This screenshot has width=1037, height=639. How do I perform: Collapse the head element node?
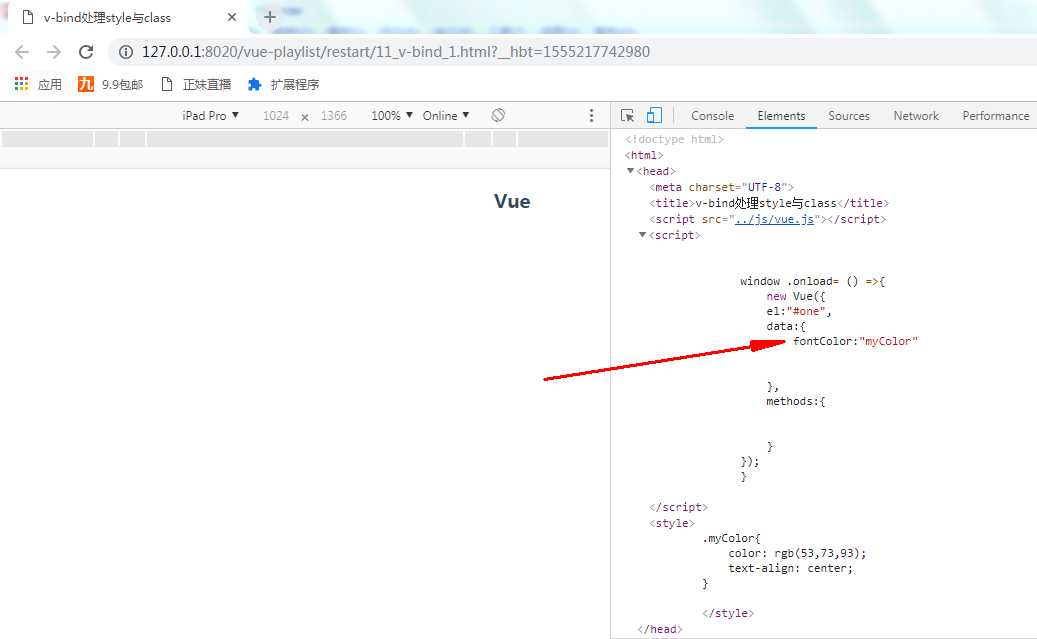coord(630,171)
